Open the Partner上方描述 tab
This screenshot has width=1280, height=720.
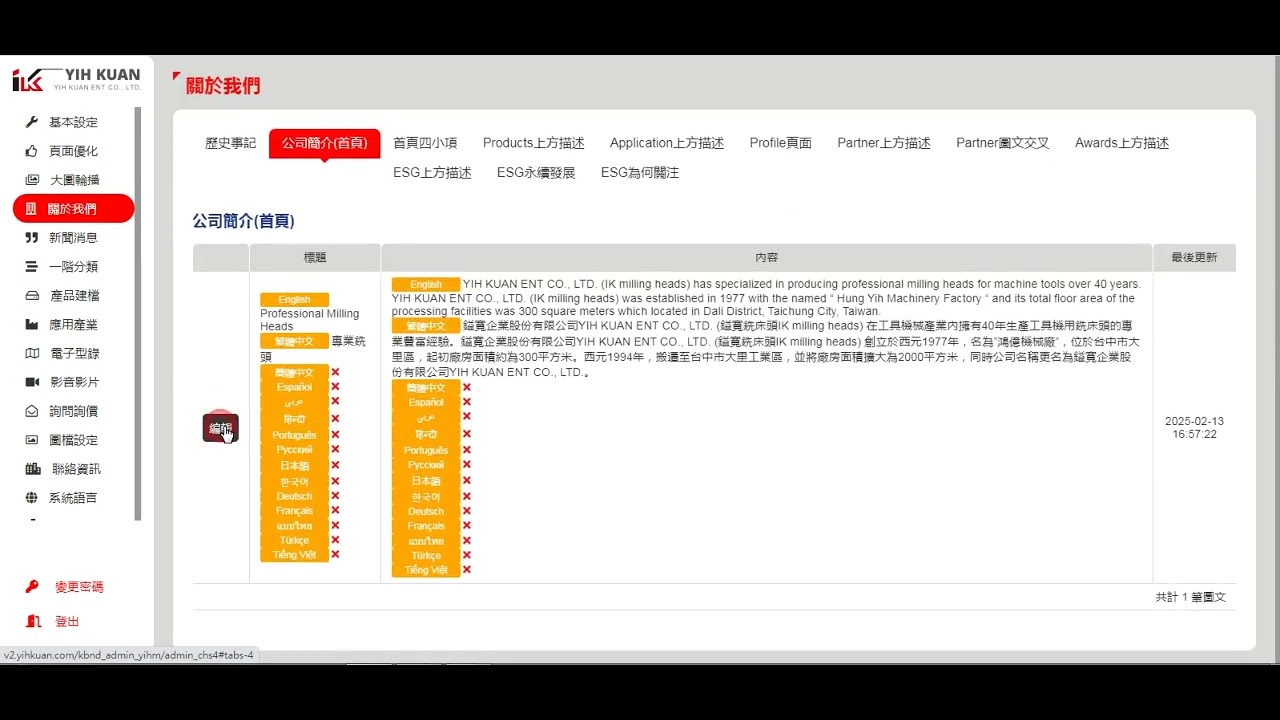pos(884,143)
